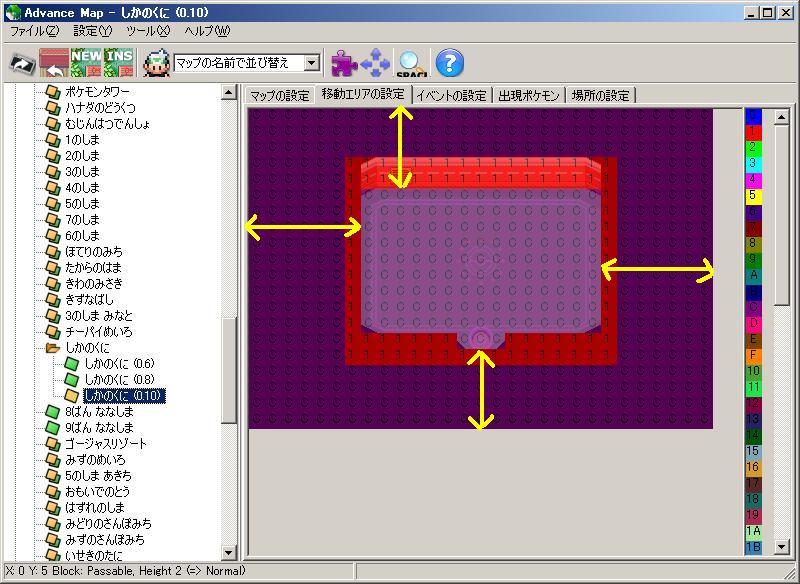
Task: Click the INS insert map icon
Action: (x=118, y=63)
